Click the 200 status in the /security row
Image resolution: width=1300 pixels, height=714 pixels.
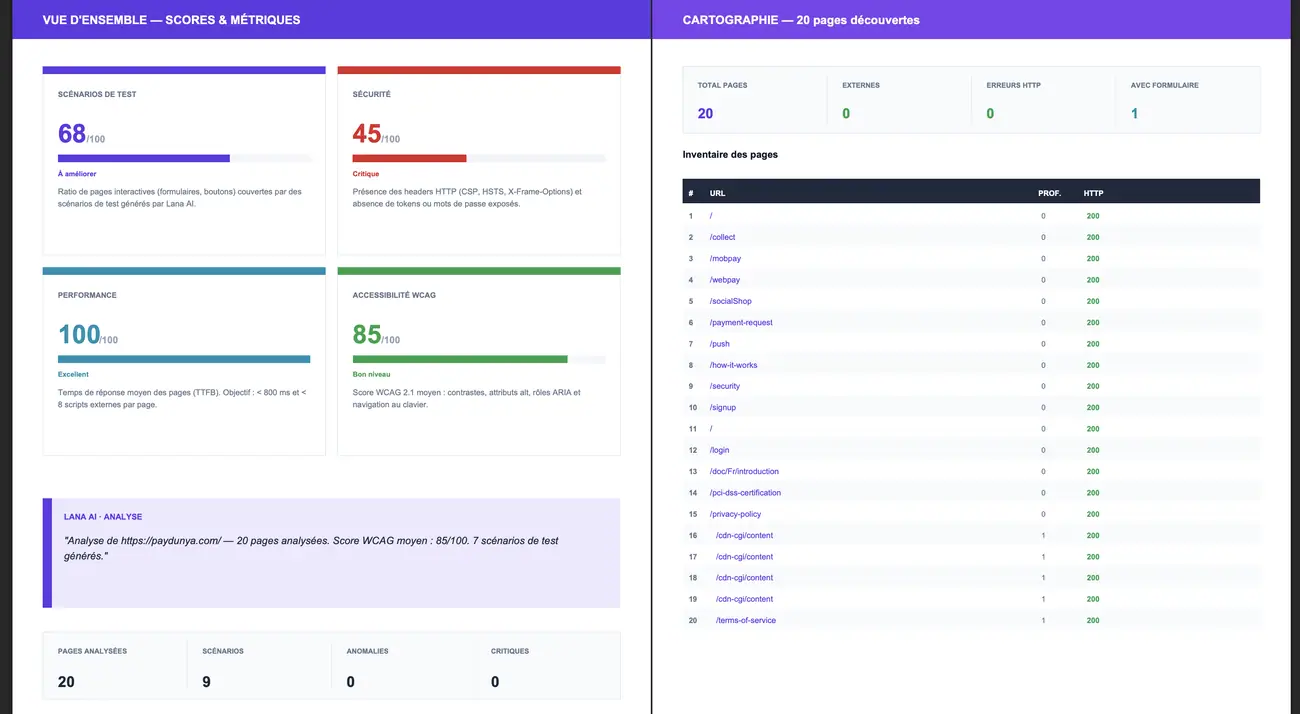(x=1093, y=386)
